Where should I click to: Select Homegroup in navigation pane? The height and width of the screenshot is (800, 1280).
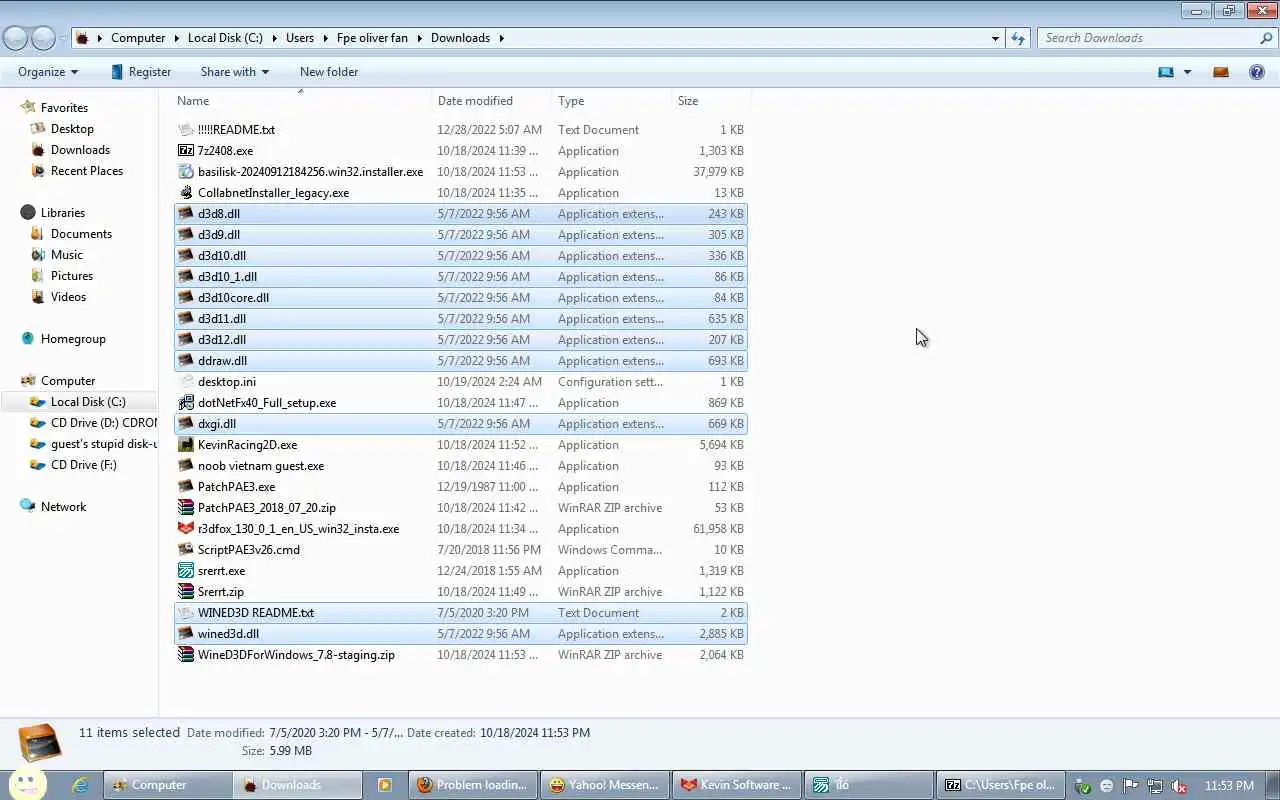click(73, 339)
